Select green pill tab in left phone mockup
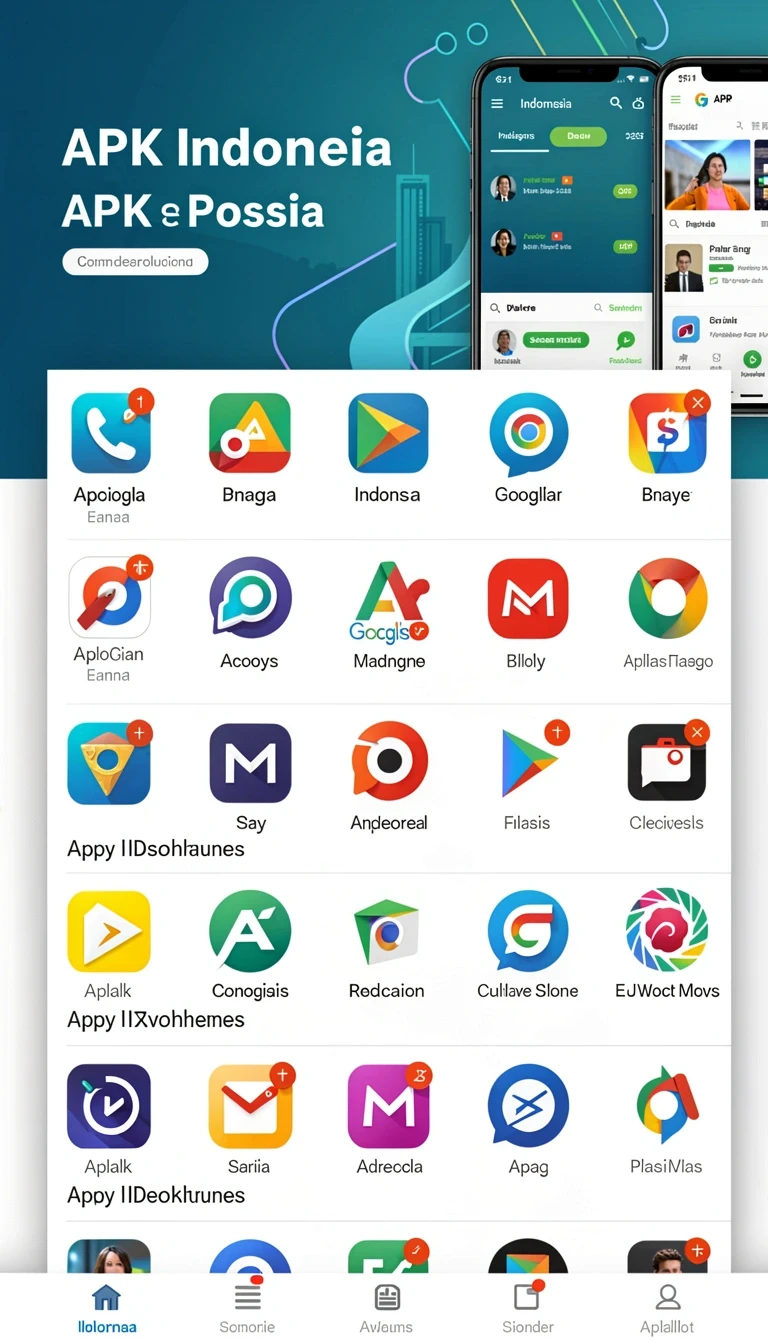This screenshot has width=768, height=1344. (578, 136)
